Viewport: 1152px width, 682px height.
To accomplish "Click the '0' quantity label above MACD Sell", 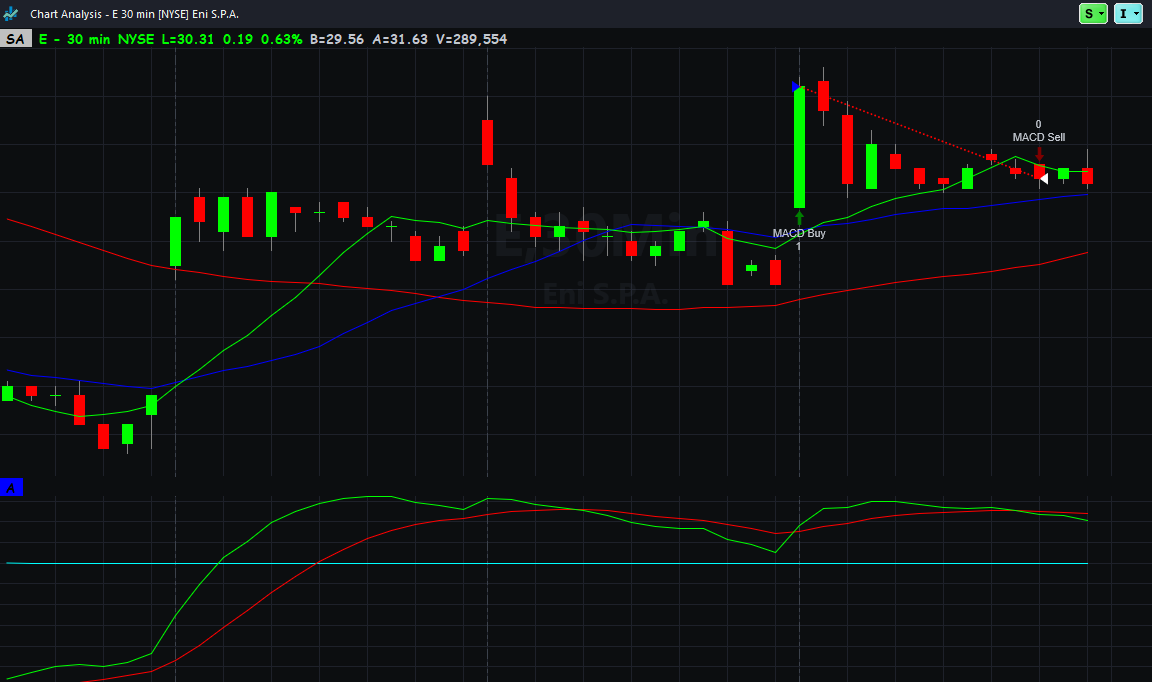I will click(x=1038, y=124).
